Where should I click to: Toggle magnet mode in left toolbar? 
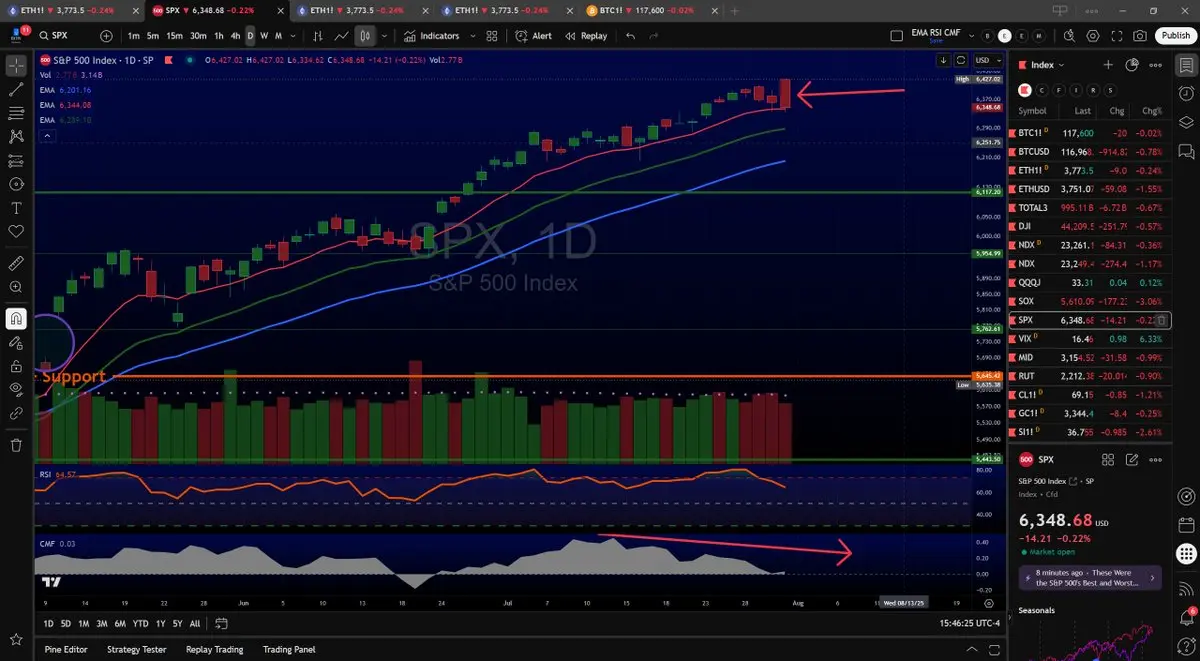[16, 319]
